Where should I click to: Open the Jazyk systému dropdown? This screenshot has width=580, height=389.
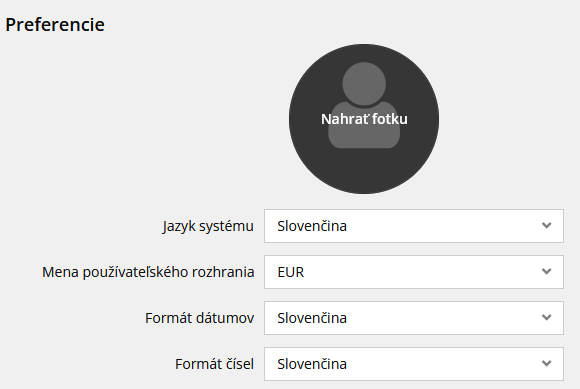point(414,226)
